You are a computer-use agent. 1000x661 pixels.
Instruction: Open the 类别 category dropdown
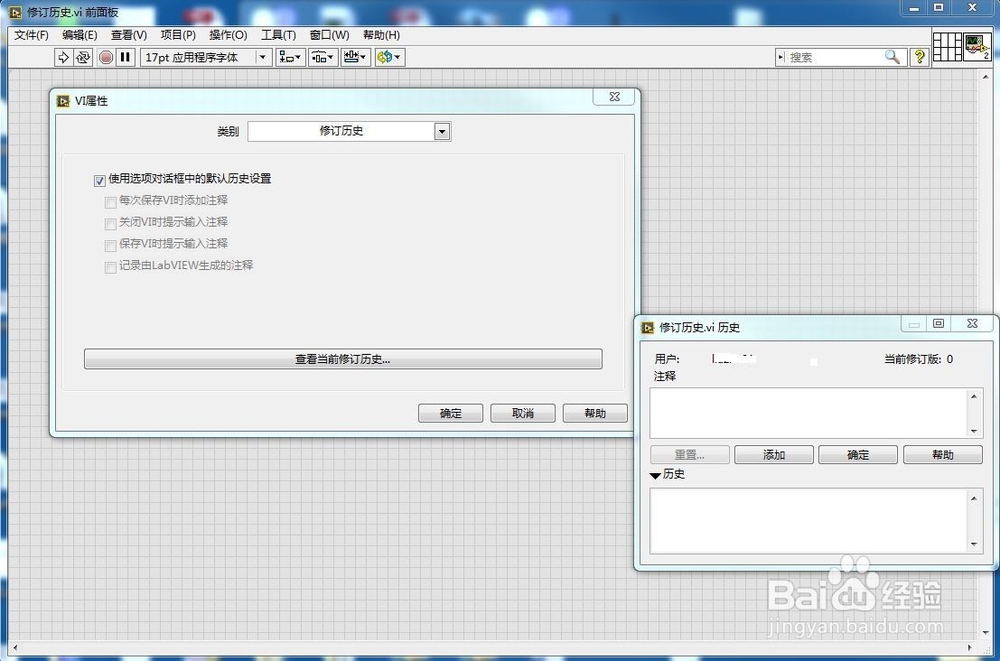[x=442, y=131]
